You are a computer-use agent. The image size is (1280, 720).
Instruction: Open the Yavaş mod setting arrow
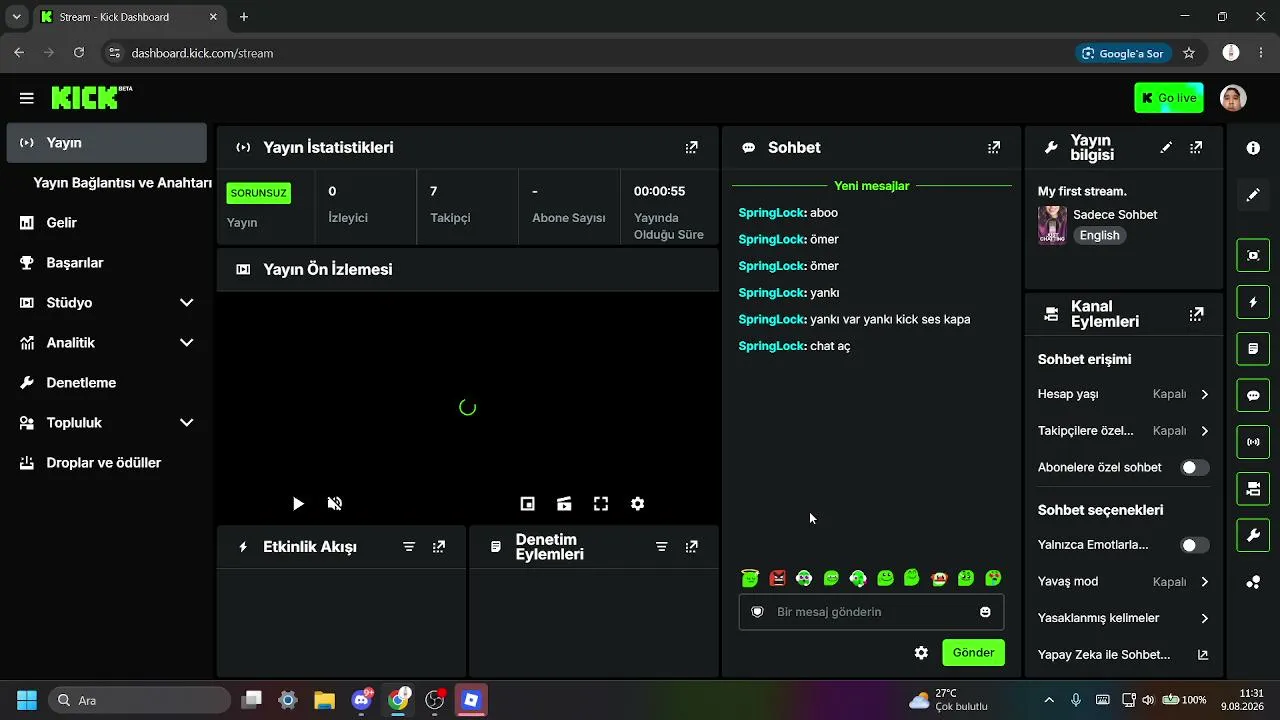[x=1204, y=582]
